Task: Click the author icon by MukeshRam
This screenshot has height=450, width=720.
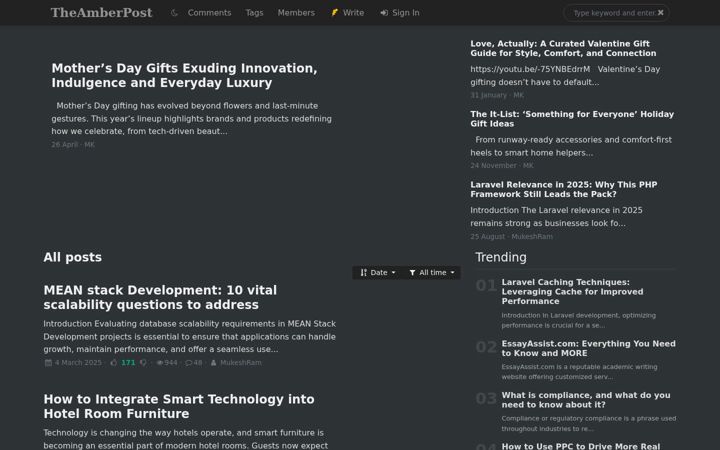Action: coord(213,363)
